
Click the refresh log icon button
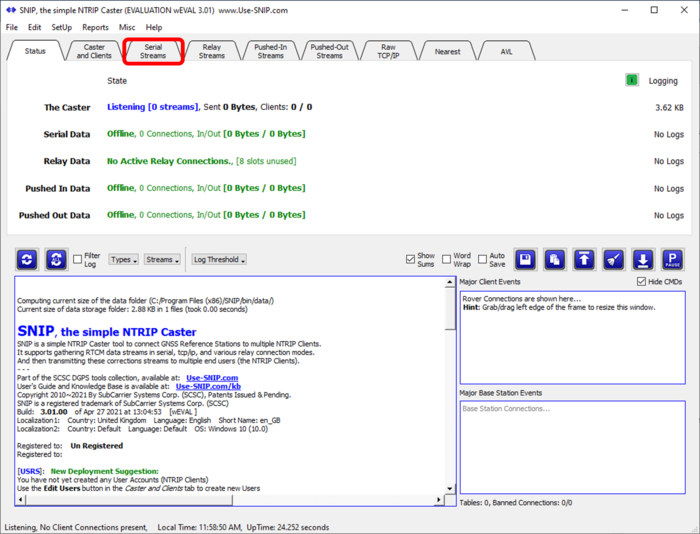click(x=27, y=259)
